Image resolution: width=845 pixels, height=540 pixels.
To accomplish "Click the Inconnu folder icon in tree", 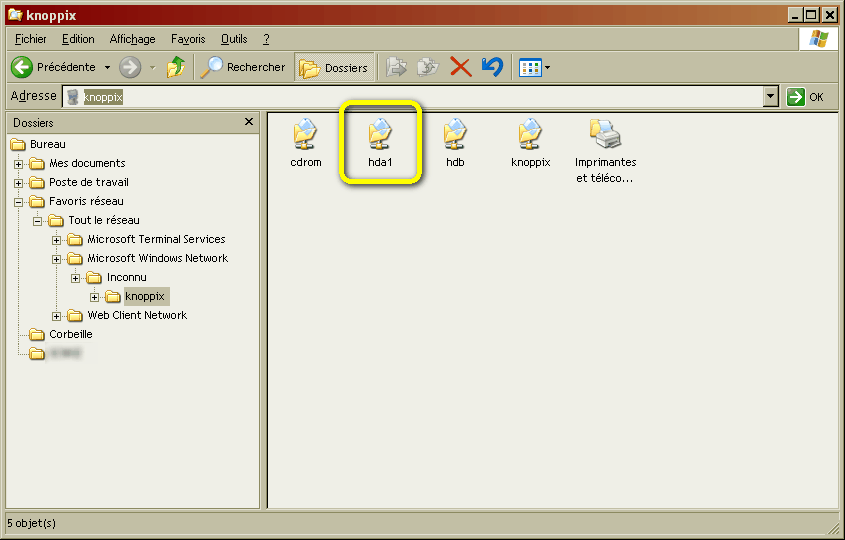I will coord(94,278).
